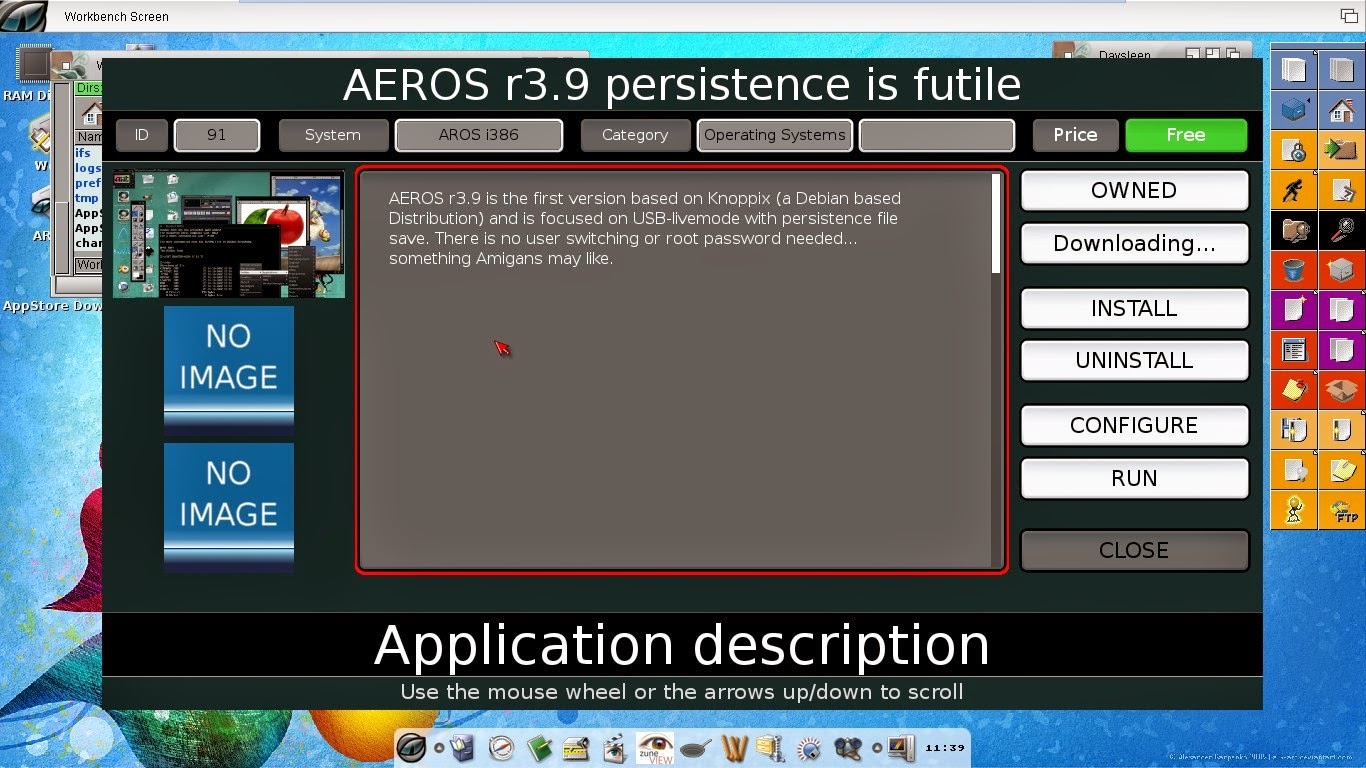Click the folder with magnifier icon
Image resolution: width=1366 pixels, height=768 pixels.
pyautogui.click(x=1294, y=230)
